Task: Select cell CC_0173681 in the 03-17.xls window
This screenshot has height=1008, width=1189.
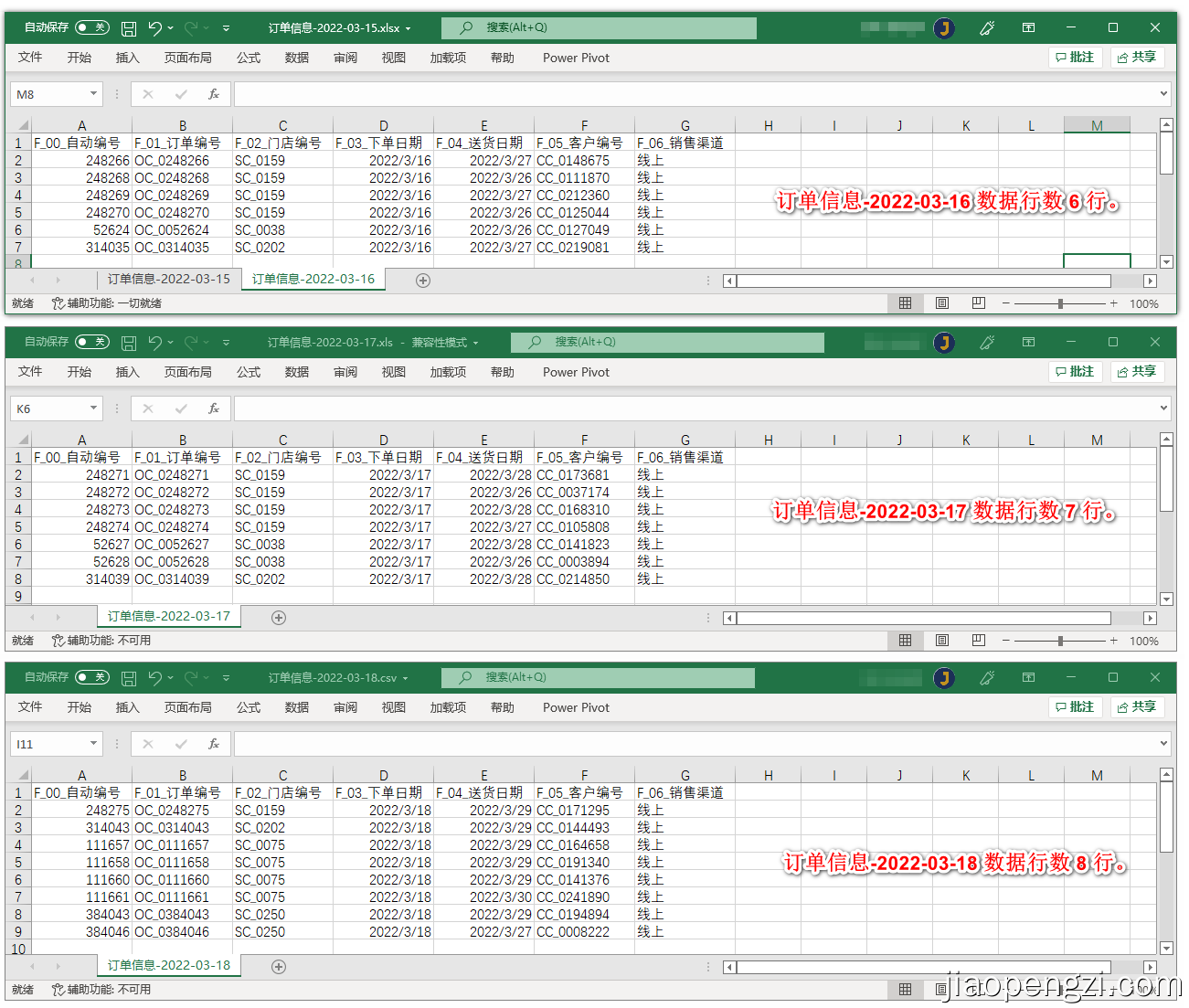Action: [x=584, y=475]
